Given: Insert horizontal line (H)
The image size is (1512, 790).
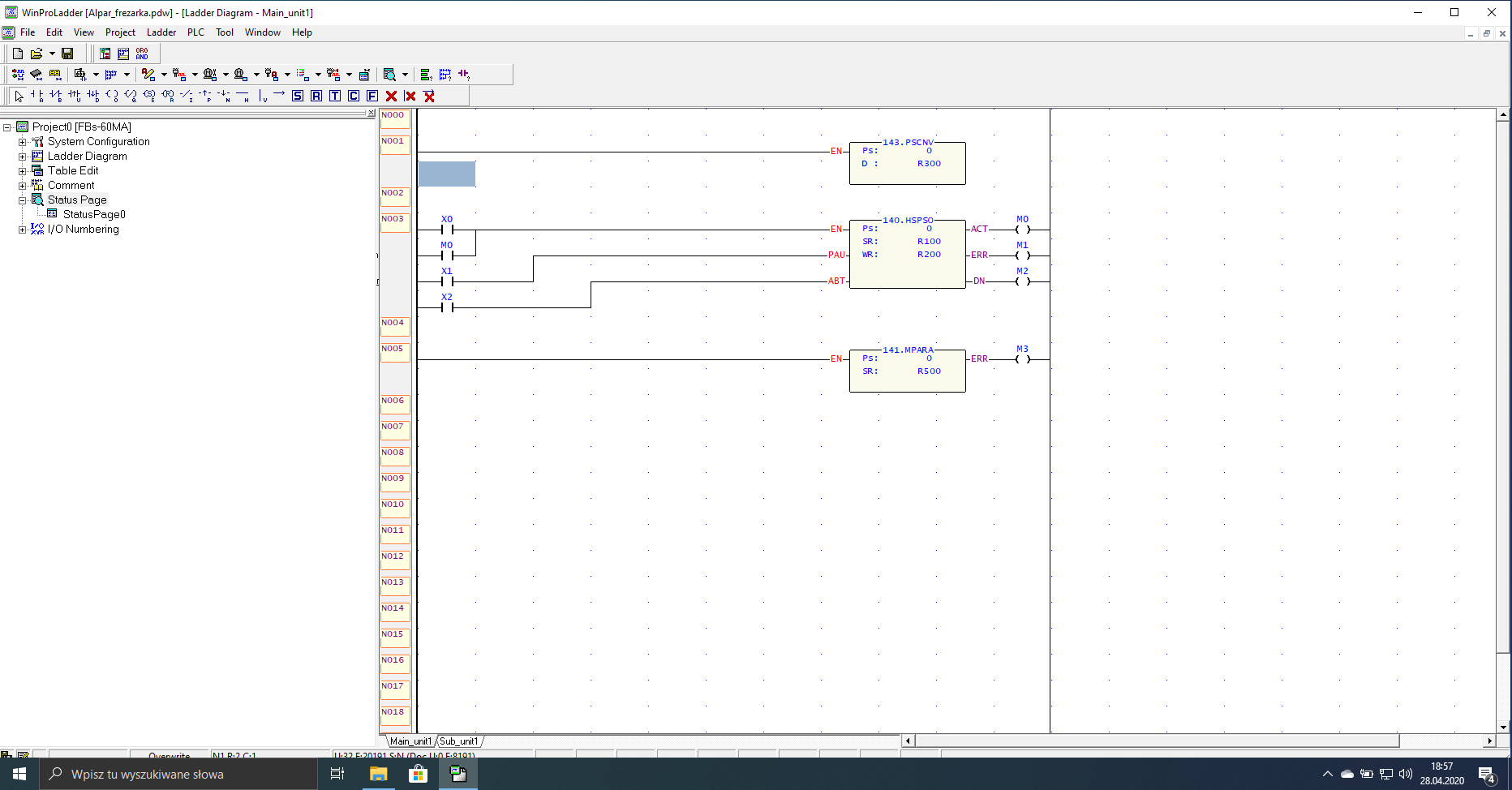Looking at the screenshot, I should 243,96.
